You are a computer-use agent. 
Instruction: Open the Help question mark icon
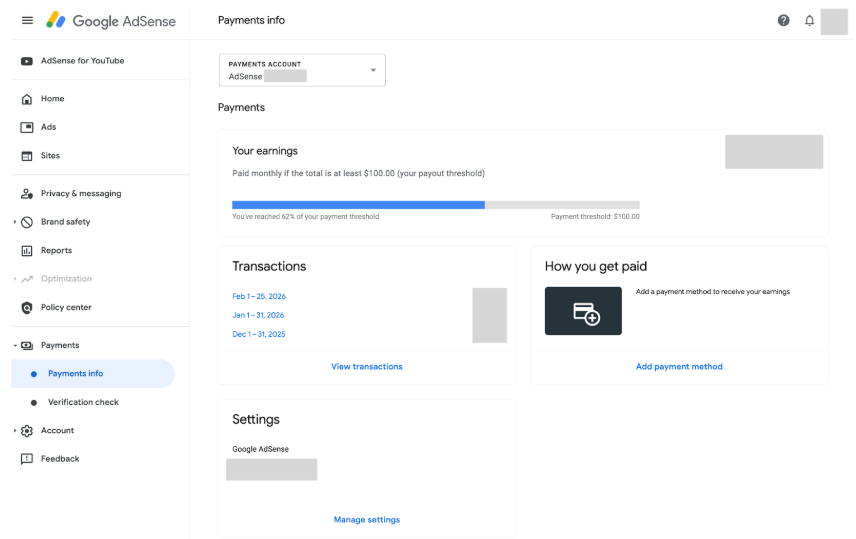783,21
